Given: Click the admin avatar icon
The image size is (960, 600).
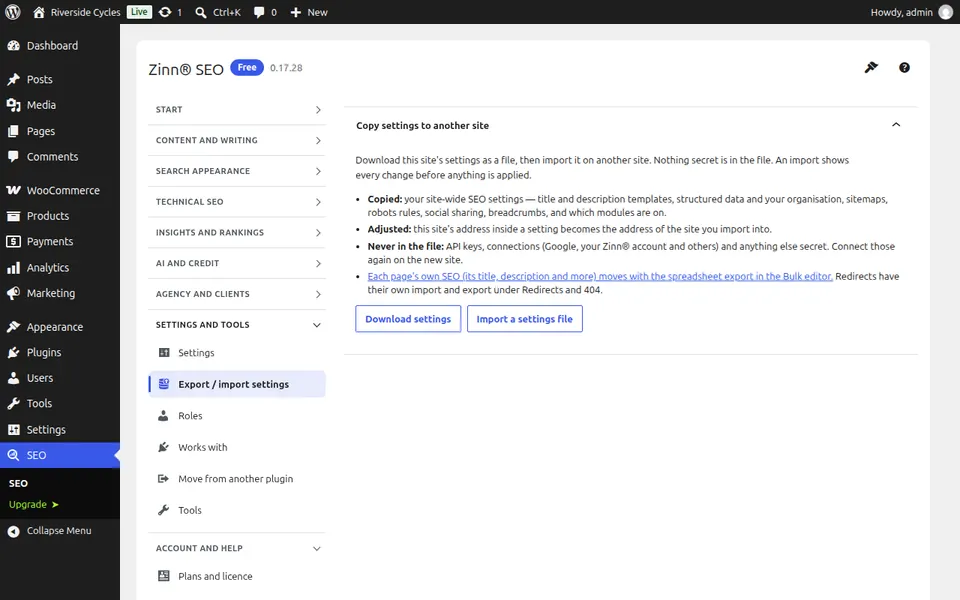Looking at the screenshot, I should pyautogui.click(x=946, y=12).
